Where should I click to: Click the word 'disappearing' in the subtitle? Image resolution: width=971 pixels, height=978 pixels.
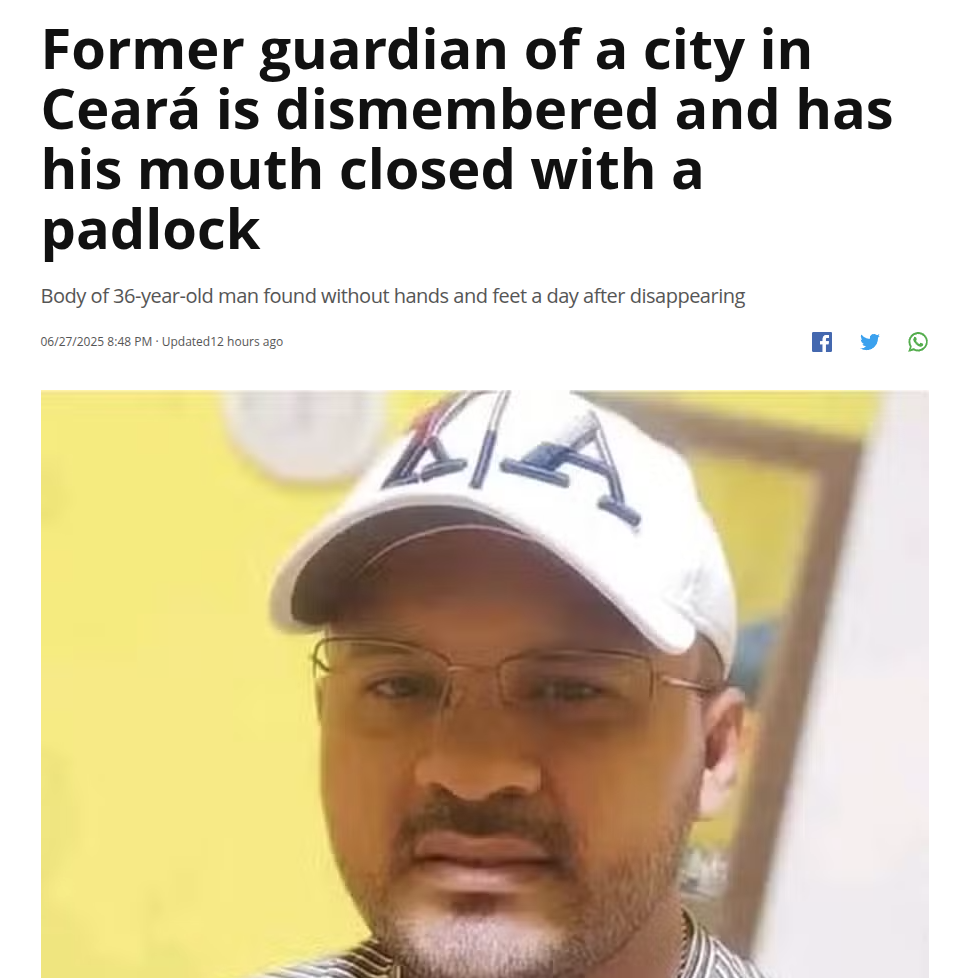coord(687,296)
